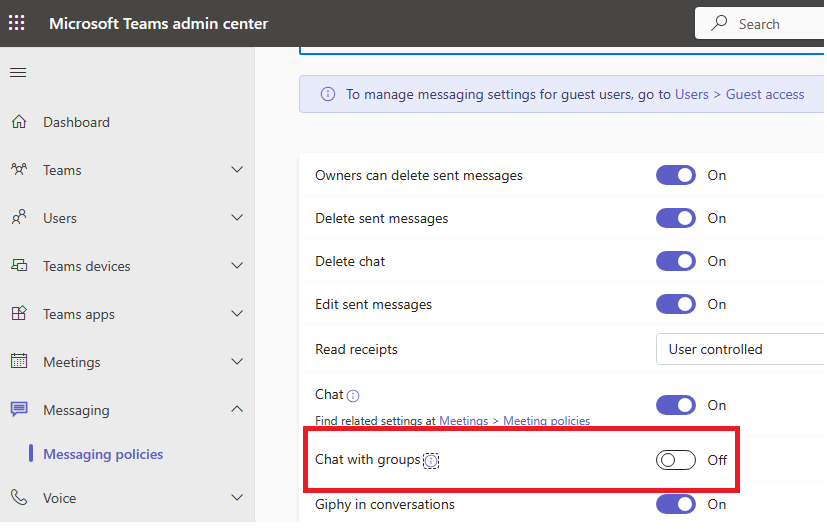Open the Meeting policies link
827x529 pixels.
[x=546, y=421]
